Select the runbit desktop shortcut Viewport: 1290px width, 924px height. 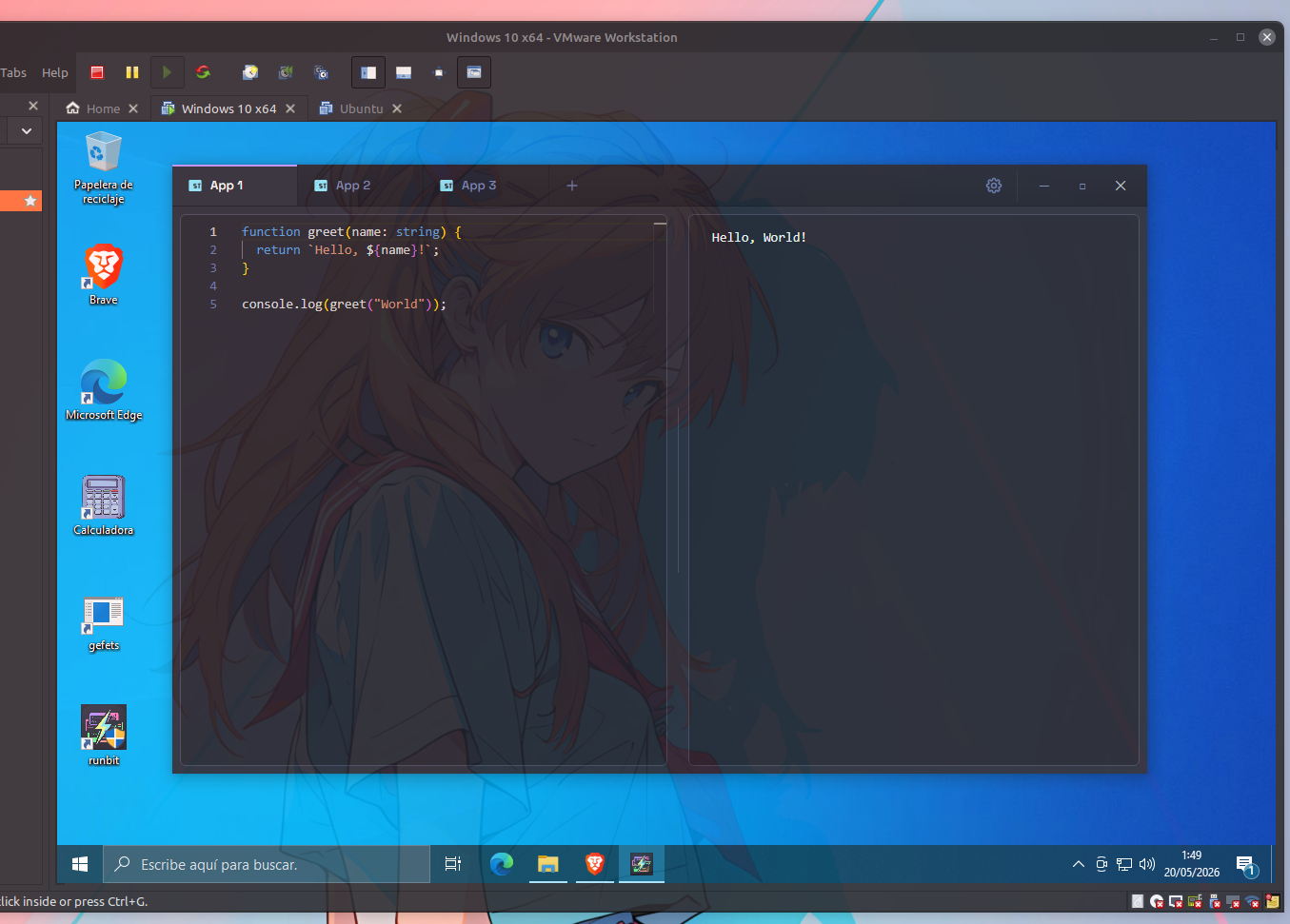coord(104,736)
